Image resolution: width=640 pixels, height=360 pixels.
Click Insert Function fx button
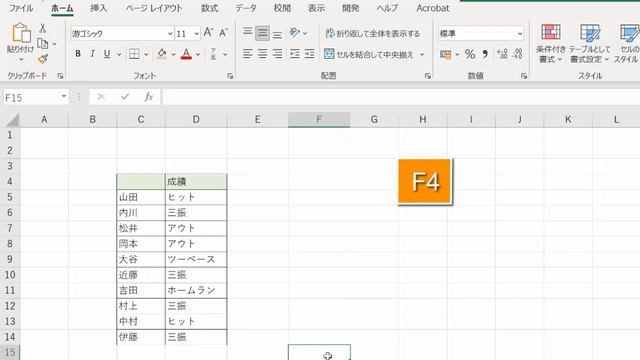149,97
